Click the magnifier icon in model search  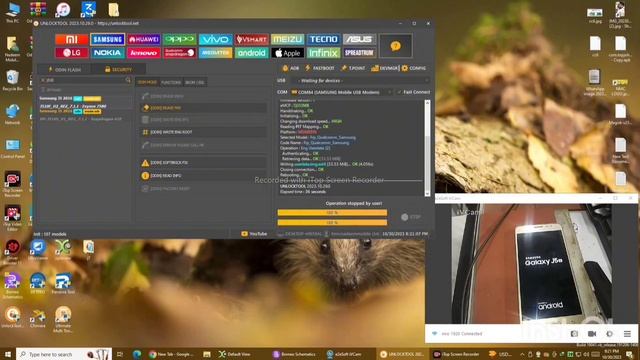click(128, 80)
